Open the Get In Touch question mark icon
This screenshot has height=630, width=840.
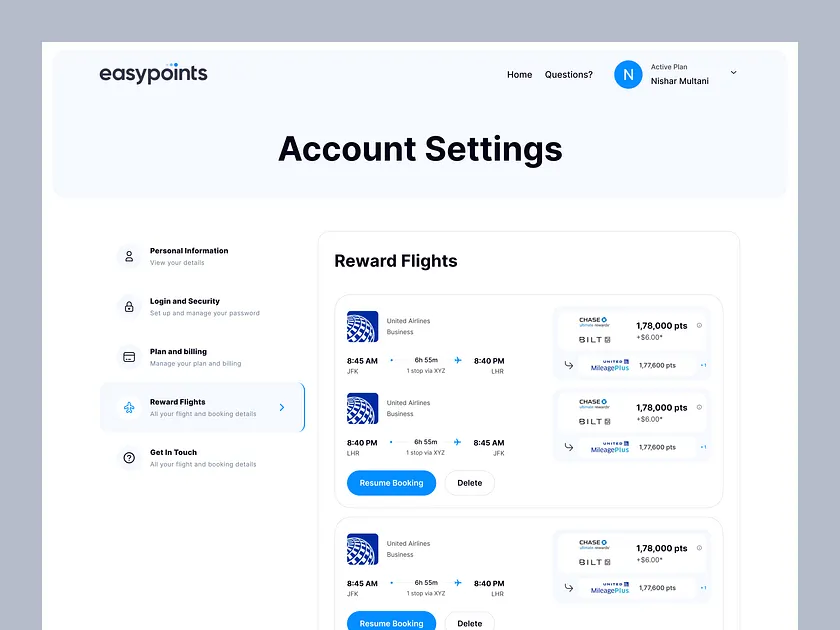[129, 457]
